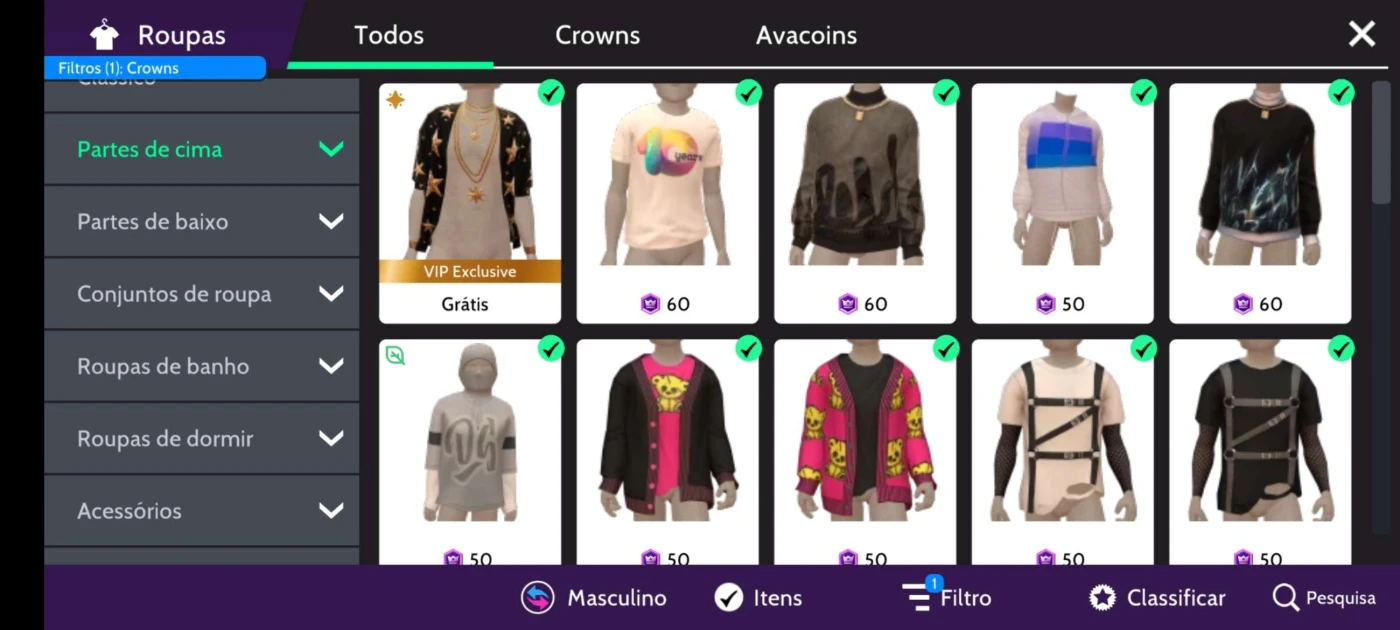Click the Roupas t-shirt icon

104,36
